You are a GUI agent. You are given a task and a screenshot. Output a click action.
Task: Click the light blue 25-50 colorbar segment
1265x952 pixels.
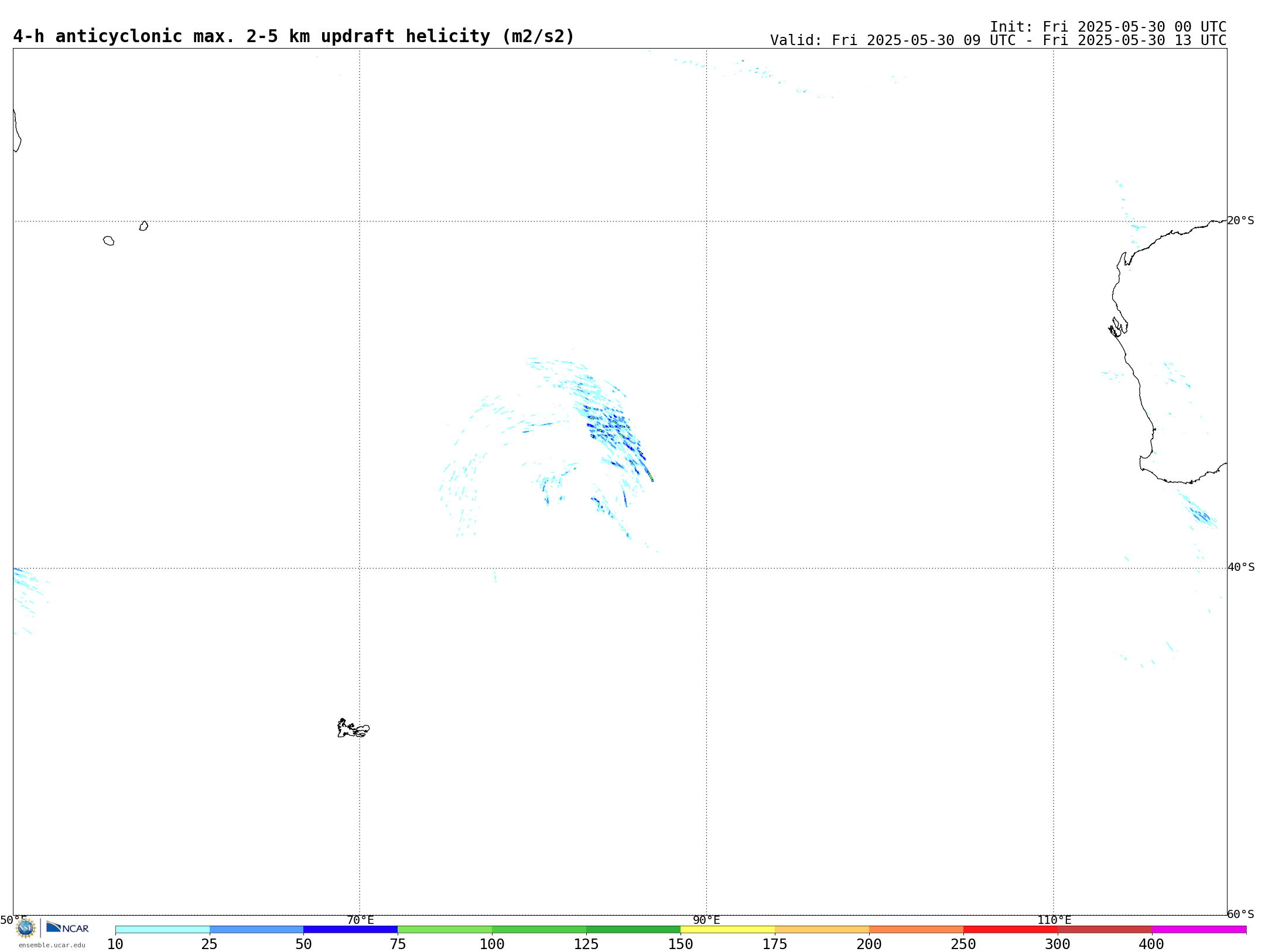coord(257,929)
